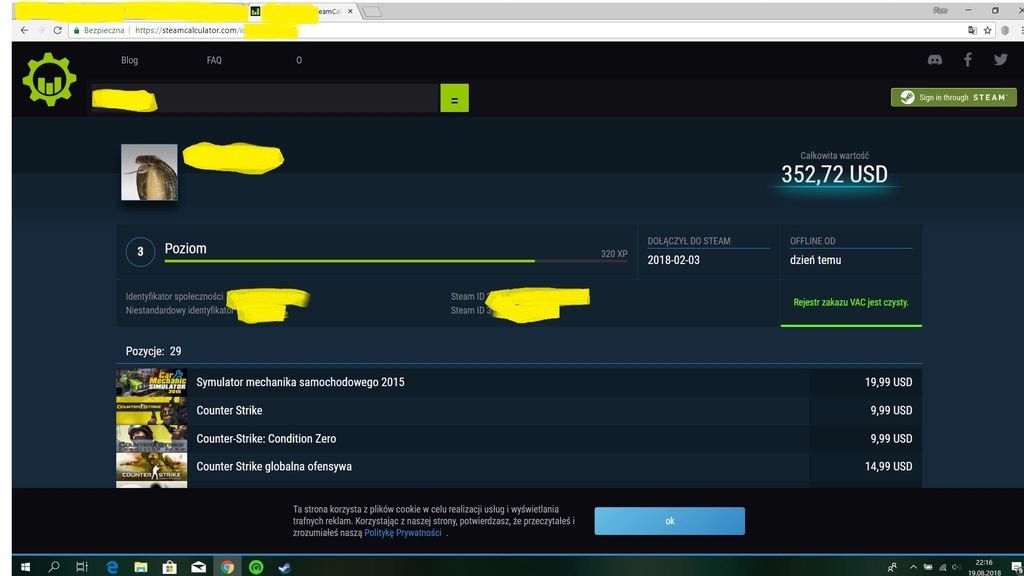Open the FAQ menu item

[x=214, y=60]
